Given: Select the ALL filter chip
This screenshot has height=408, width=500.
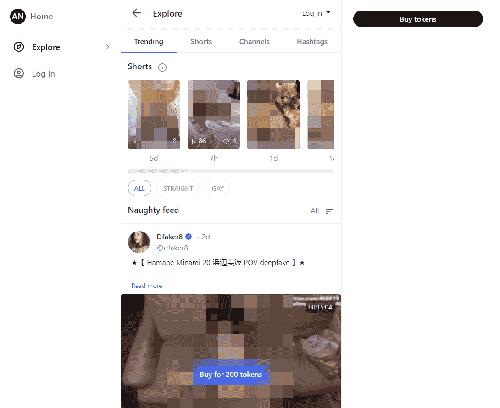Looking at the screenshot, I should click(139, 188).
